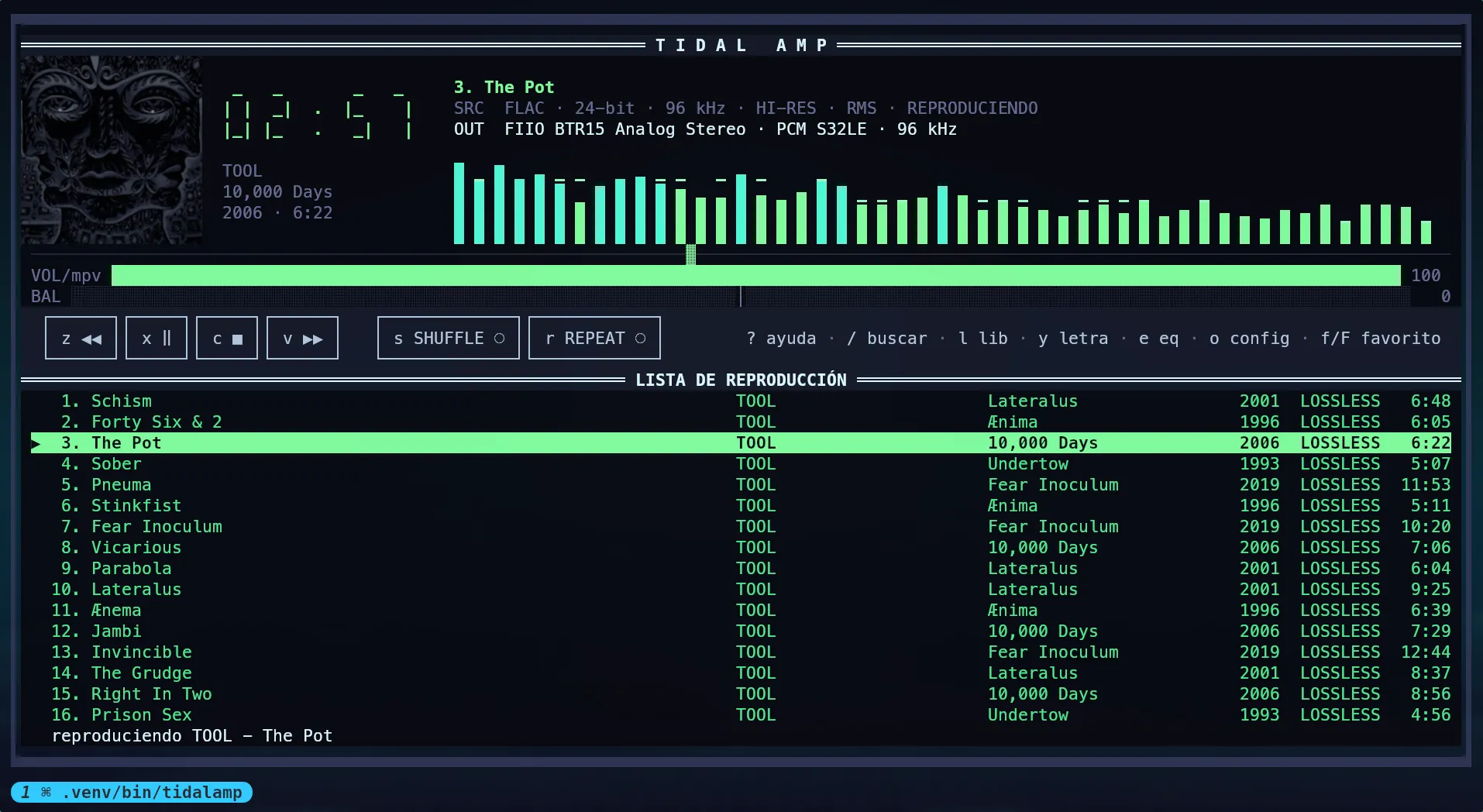The width and height of the screenshot is (1483, 812).
Task: Click LOSSLESS tag in Stinkfist row
Action: [x=1340, y=506]
